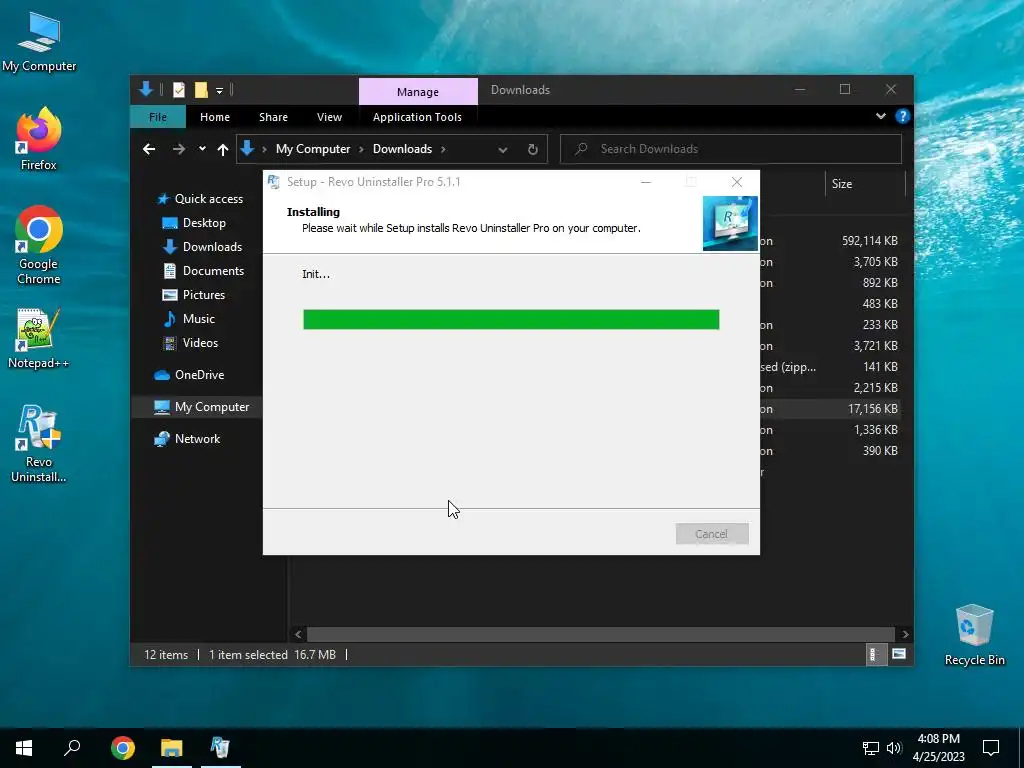Image resolution: width=1024 pixels, height=768 pixels.
Task: Select Pictures in the navigation pane
Action: (x=193, y=295)
